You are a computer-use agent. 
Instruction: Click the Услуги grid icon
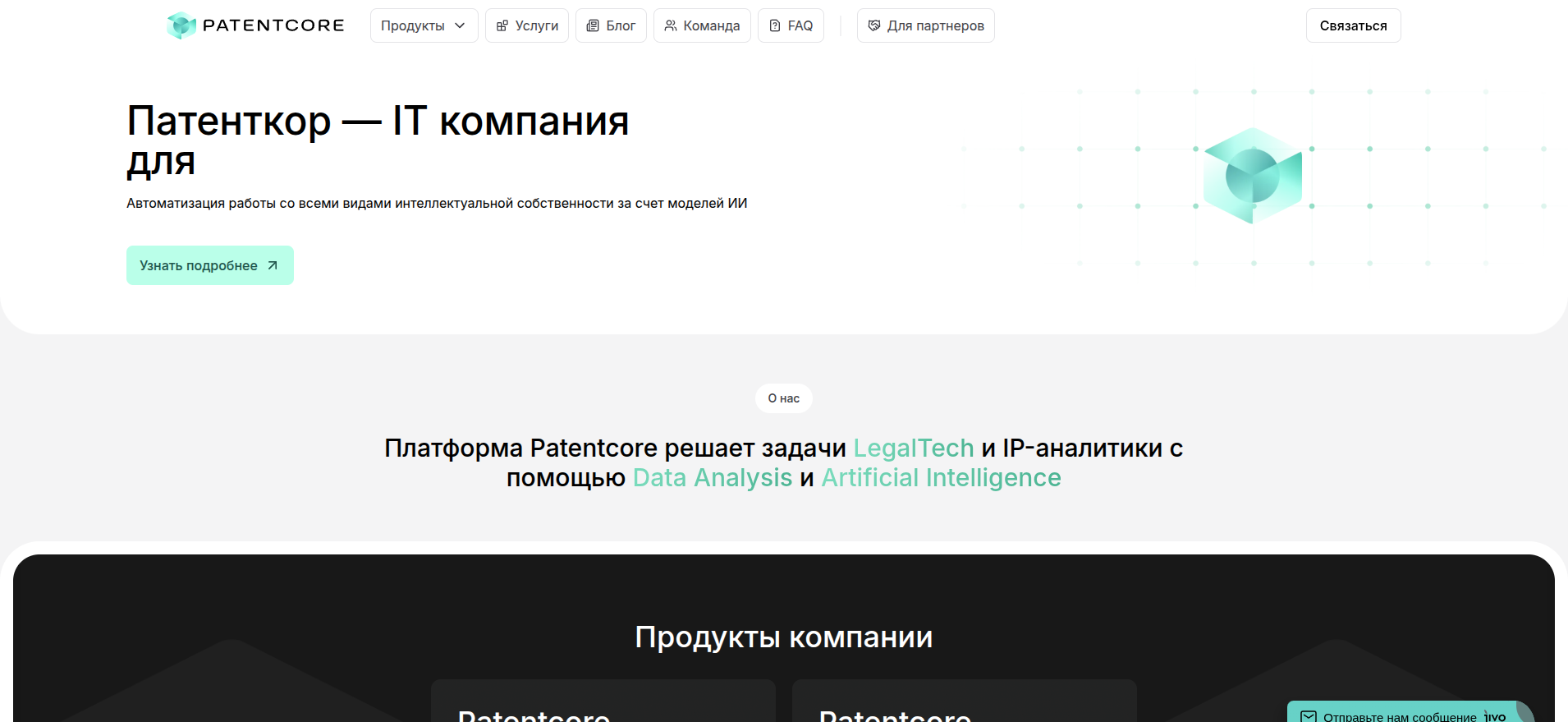pos(502,25)
